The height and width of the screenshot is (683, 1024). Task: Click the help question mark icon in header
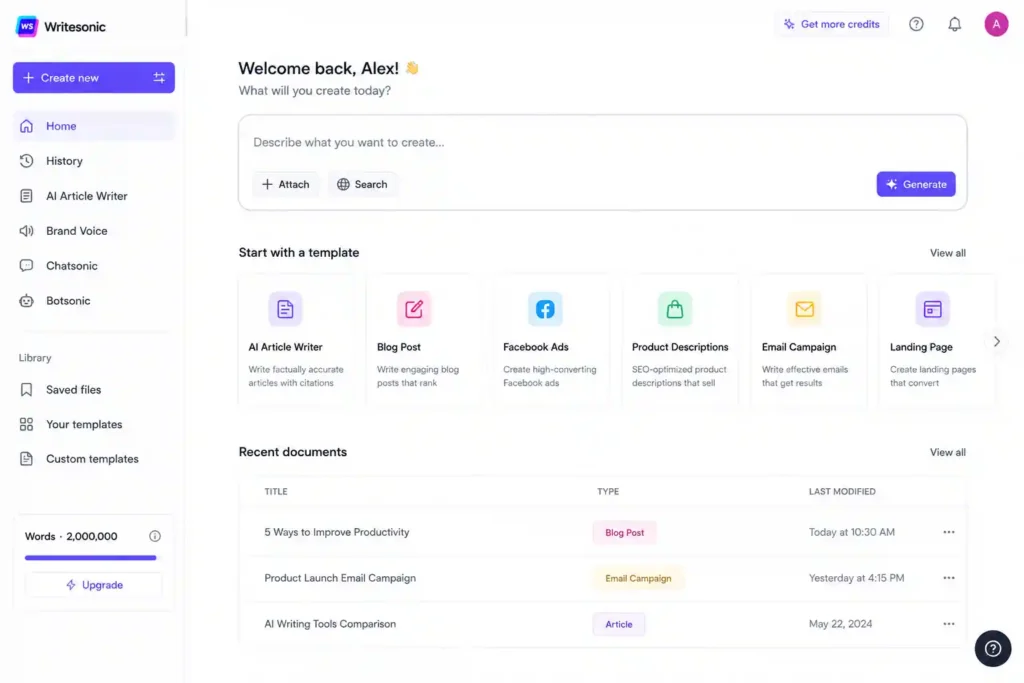[x=916, y=24]
